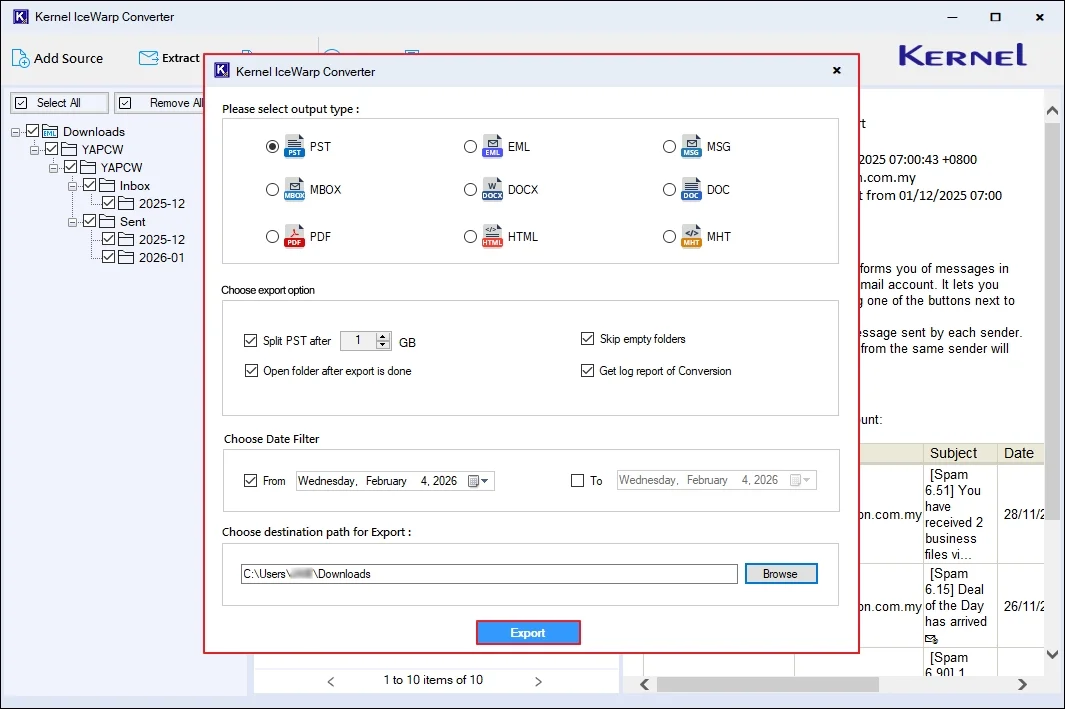The image size is (1065, 709).
Task: Select the PST output format icon
Action: [x=294, y=146]
